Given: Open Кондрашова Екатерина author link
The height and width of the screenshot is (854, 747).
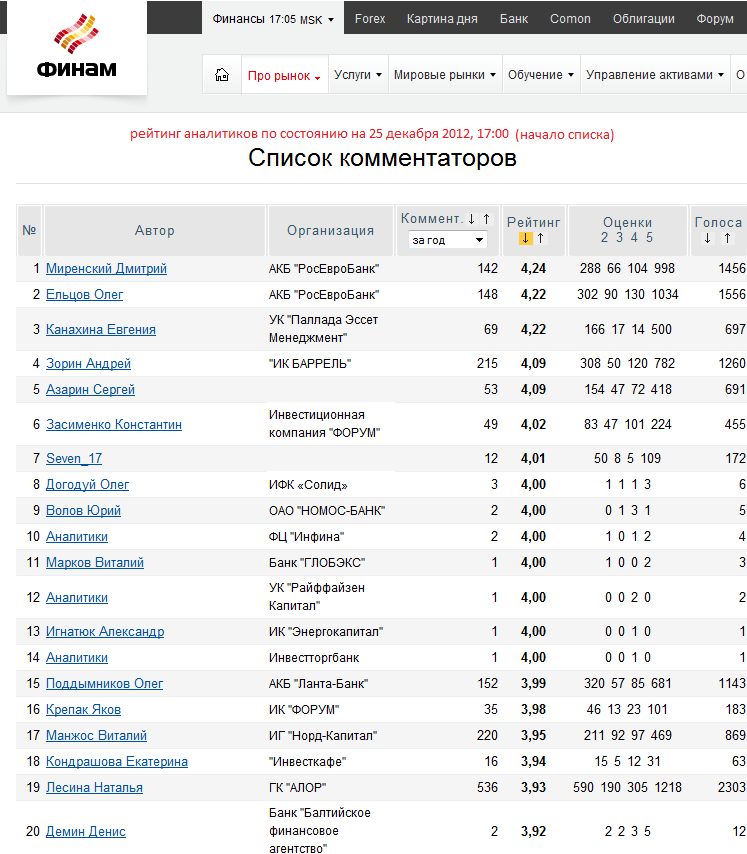Looking at the screenshot, I should (x=117, y=761).
